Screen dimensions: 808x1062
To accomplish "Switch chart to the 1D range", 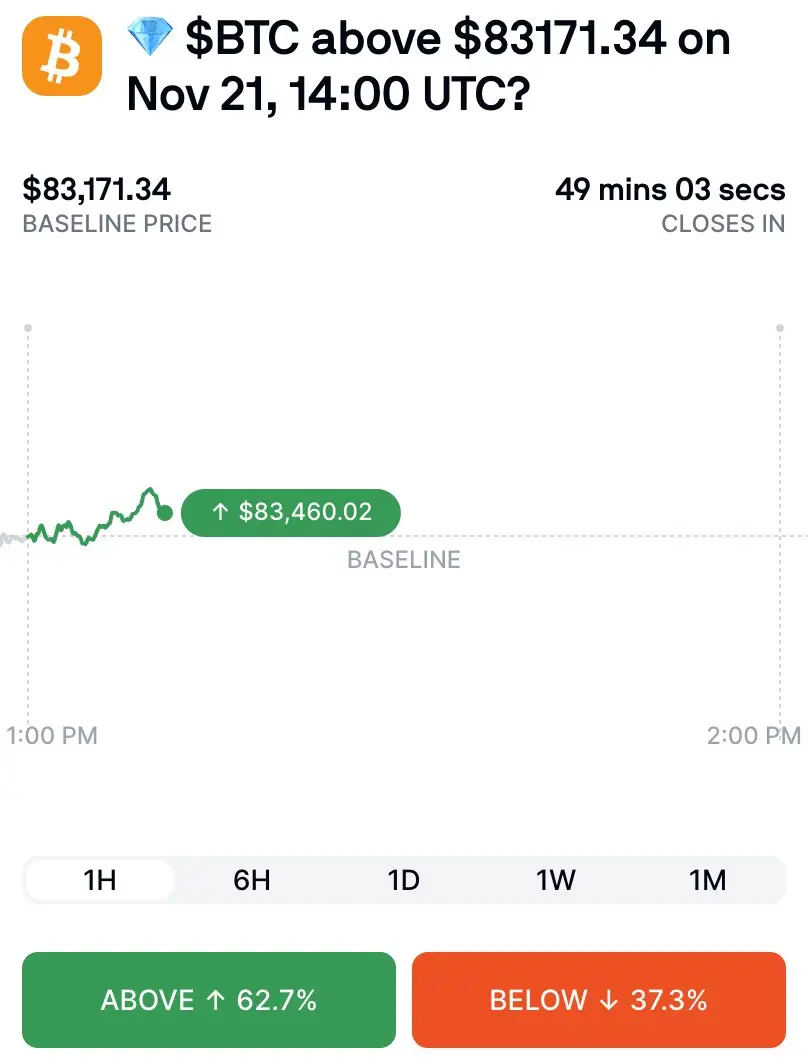I will click(404, 880).
